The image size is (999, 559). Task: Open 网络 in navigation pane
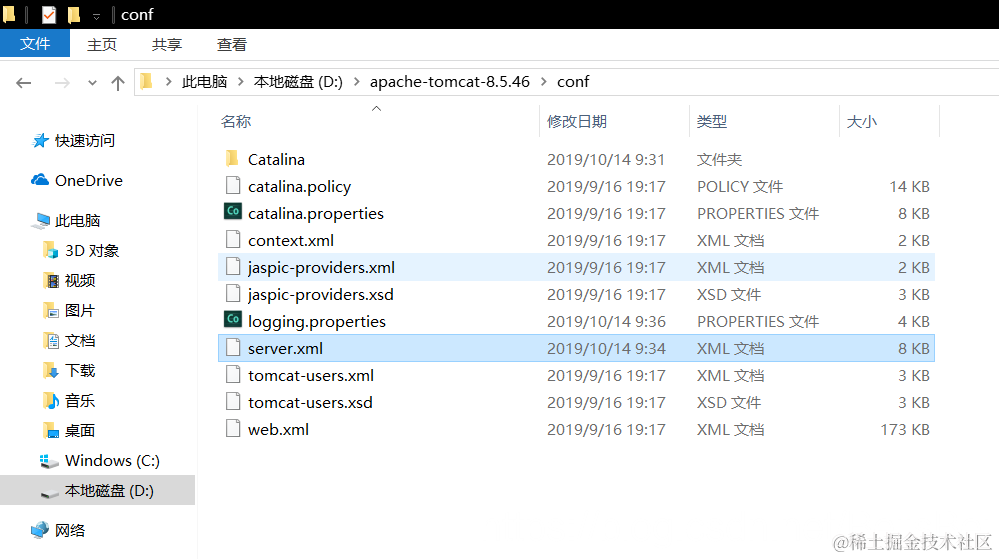click(x=70, y=530)
